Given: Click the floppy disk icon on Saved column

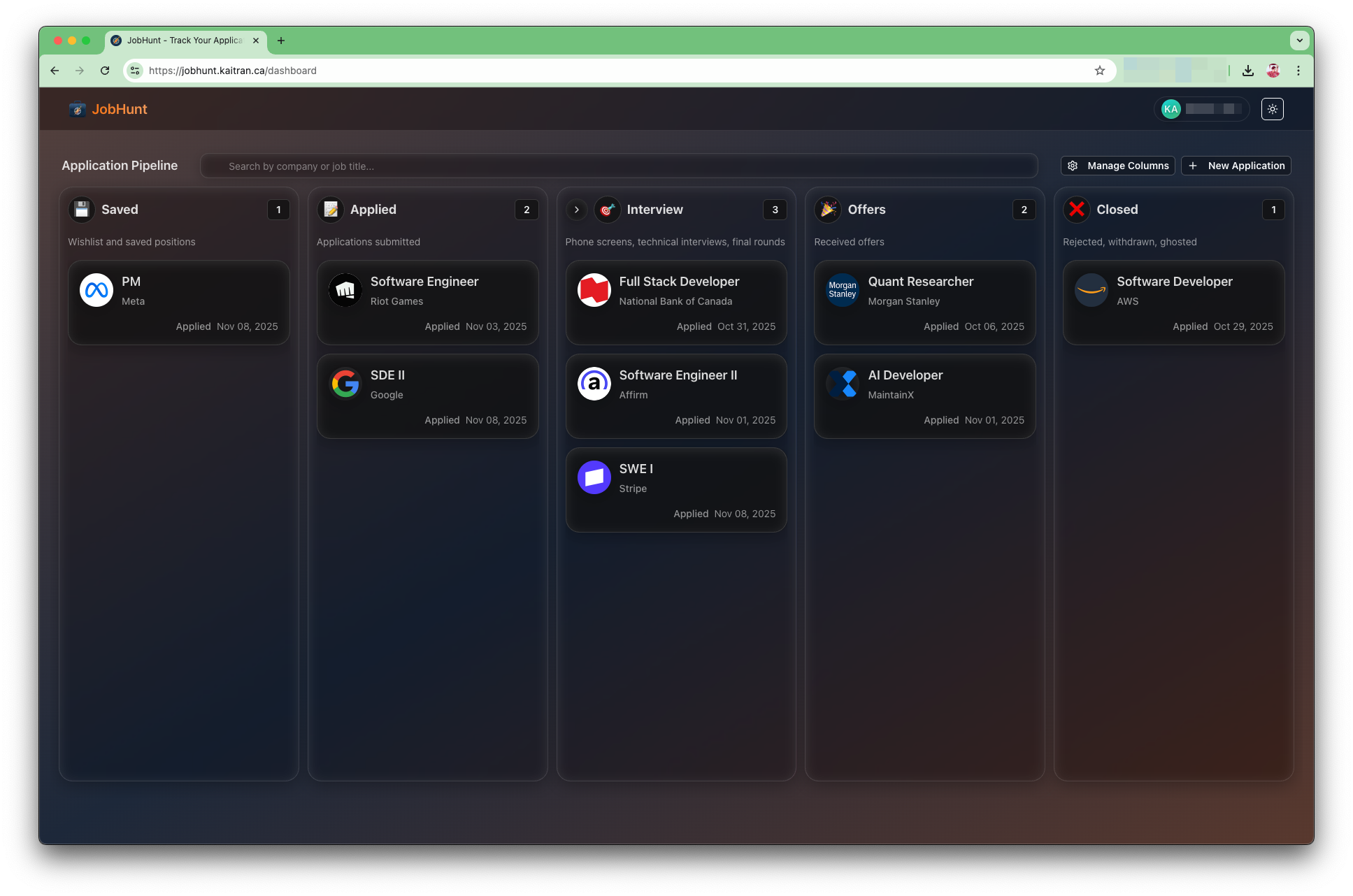Looking at the screenshot, I should pos(81,209).
